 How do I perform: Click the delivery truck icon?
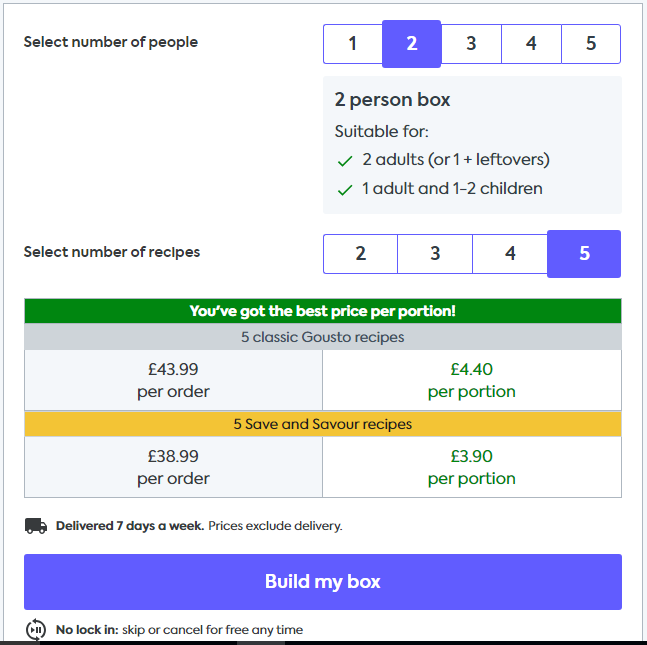[x=36, y=526]
